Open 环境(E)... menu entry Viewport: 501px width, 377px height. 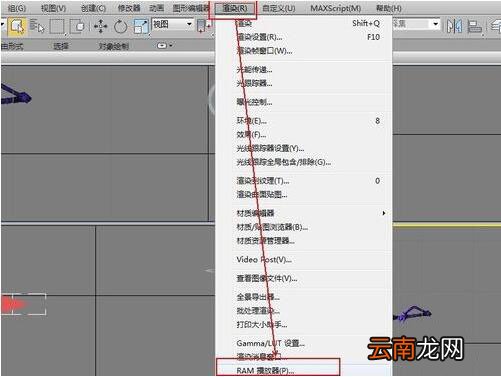(304, 121)
